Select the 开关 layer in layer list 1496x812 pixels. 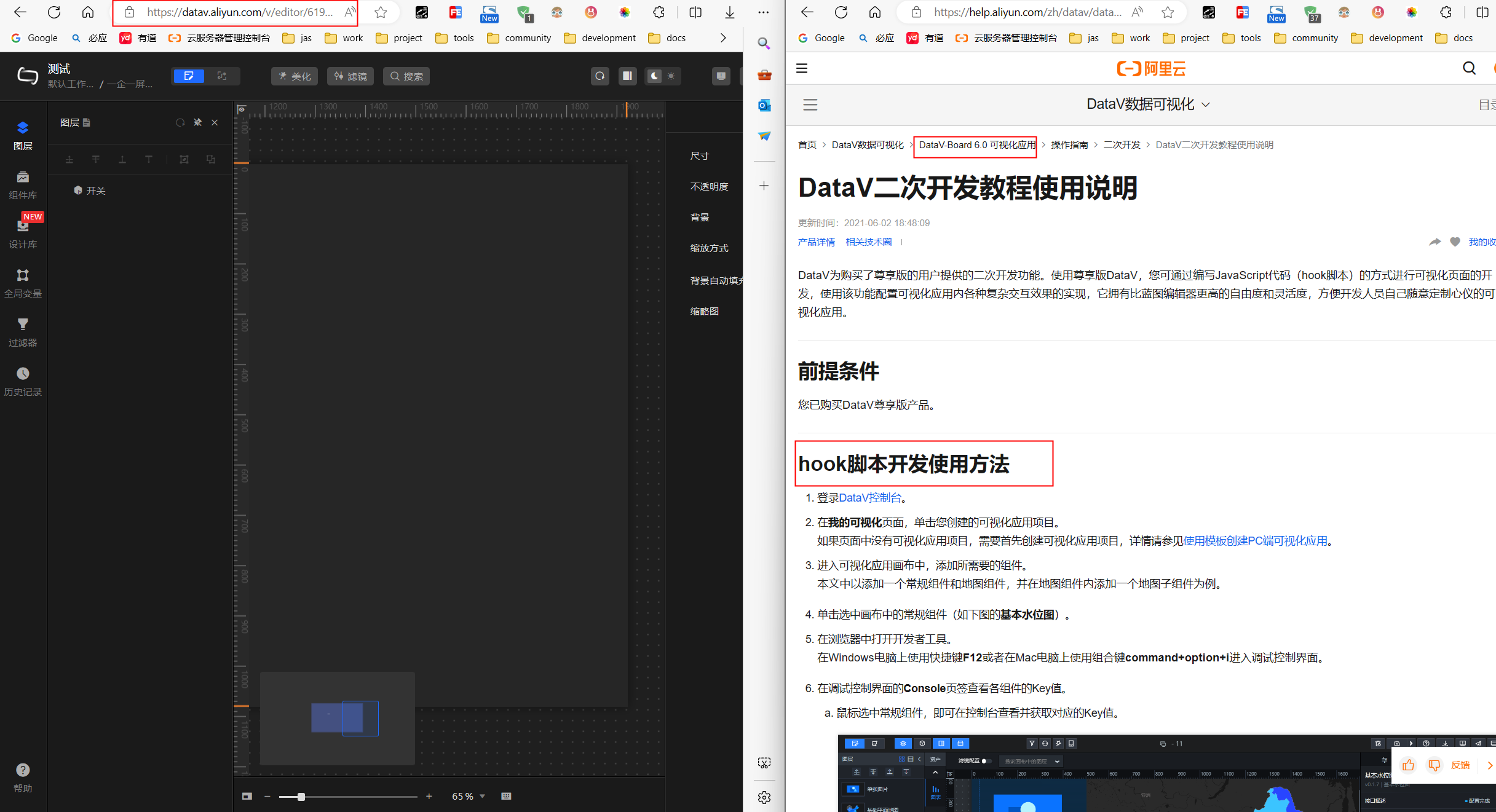point(140,191)
